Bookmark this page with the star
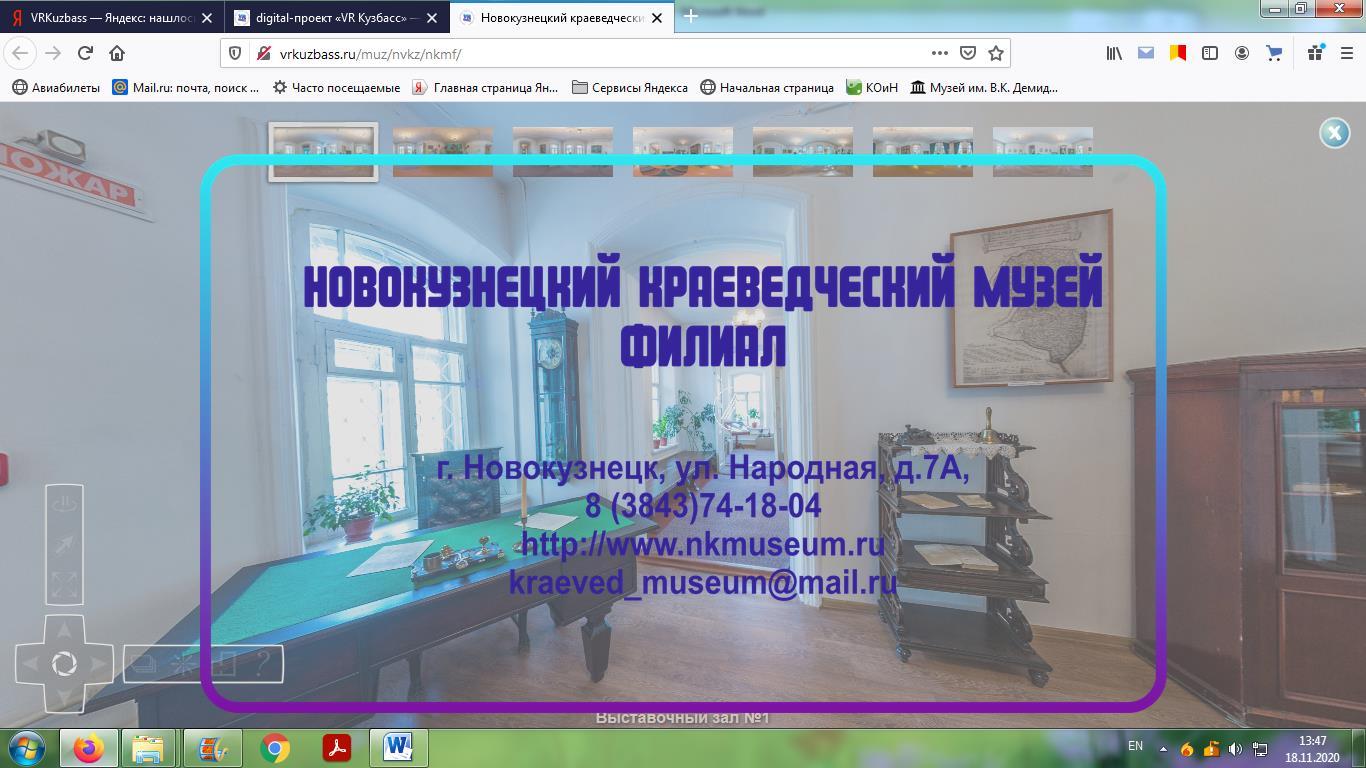 (x=996, y=53)
